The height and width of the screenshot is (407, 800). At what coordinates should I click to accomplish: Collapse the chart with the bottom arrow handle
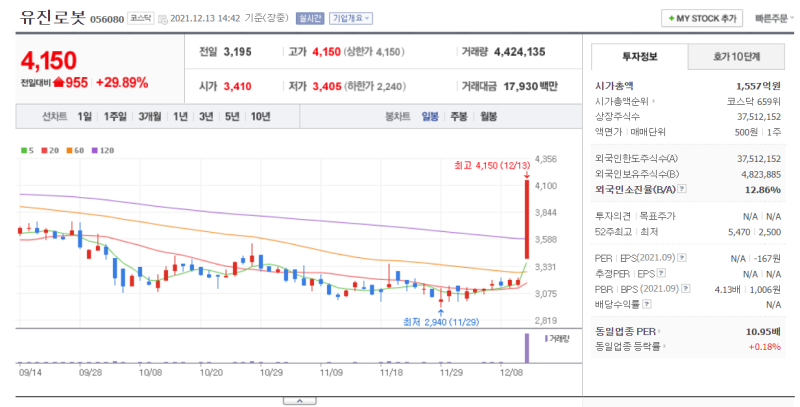[299, 401]
